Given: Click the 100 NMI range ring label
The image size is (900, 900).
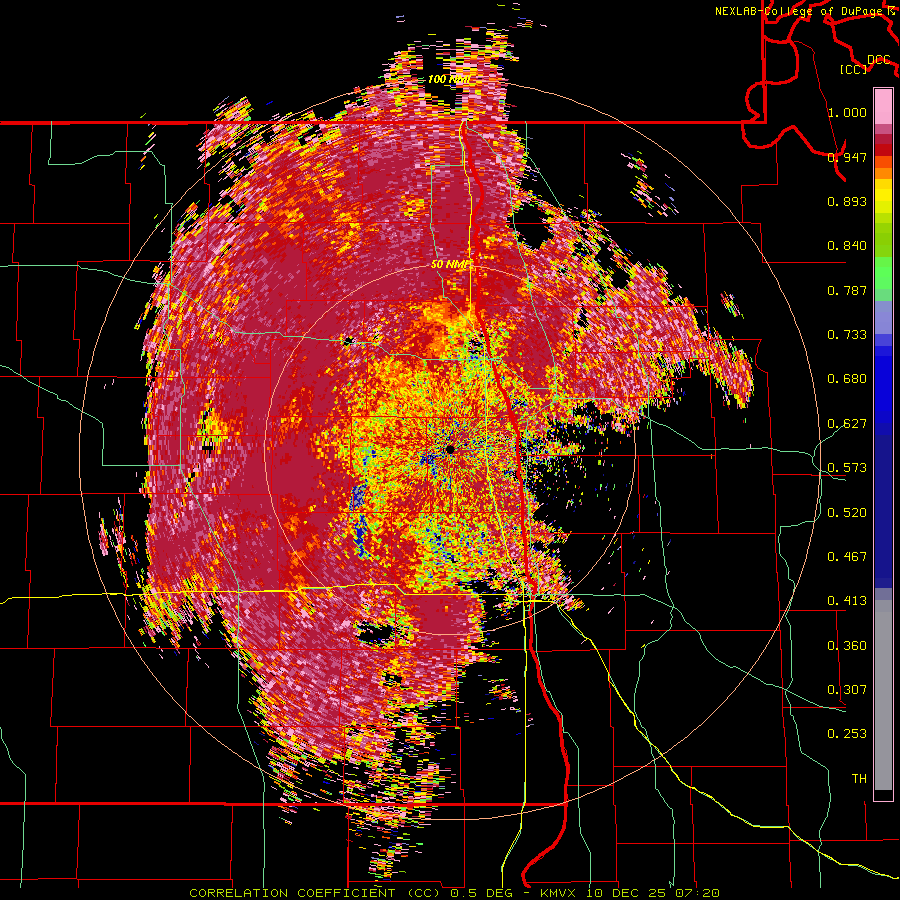Looking at the screenshot, I should [x=449, y=79].
